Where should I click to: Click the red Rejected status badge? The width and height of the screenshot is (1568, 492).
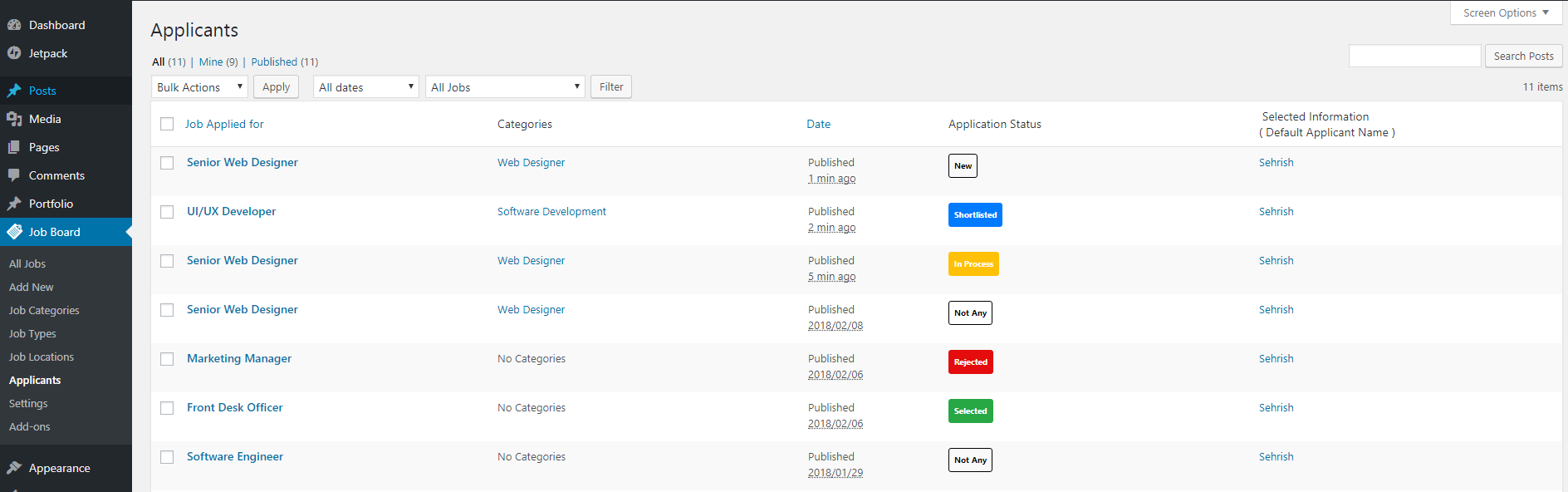970,362
